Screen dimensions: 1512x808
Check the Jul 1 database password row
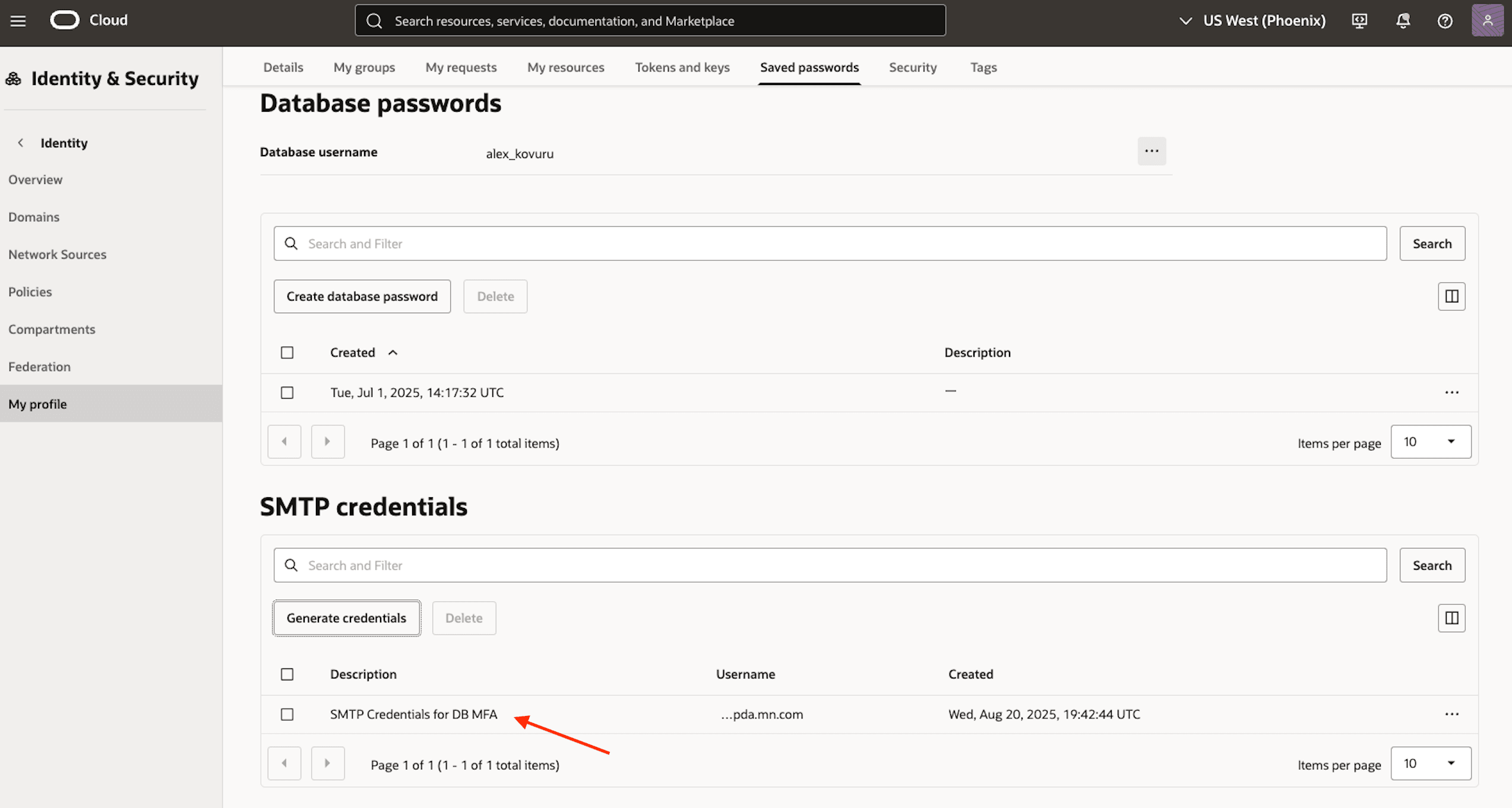(287, 392)
